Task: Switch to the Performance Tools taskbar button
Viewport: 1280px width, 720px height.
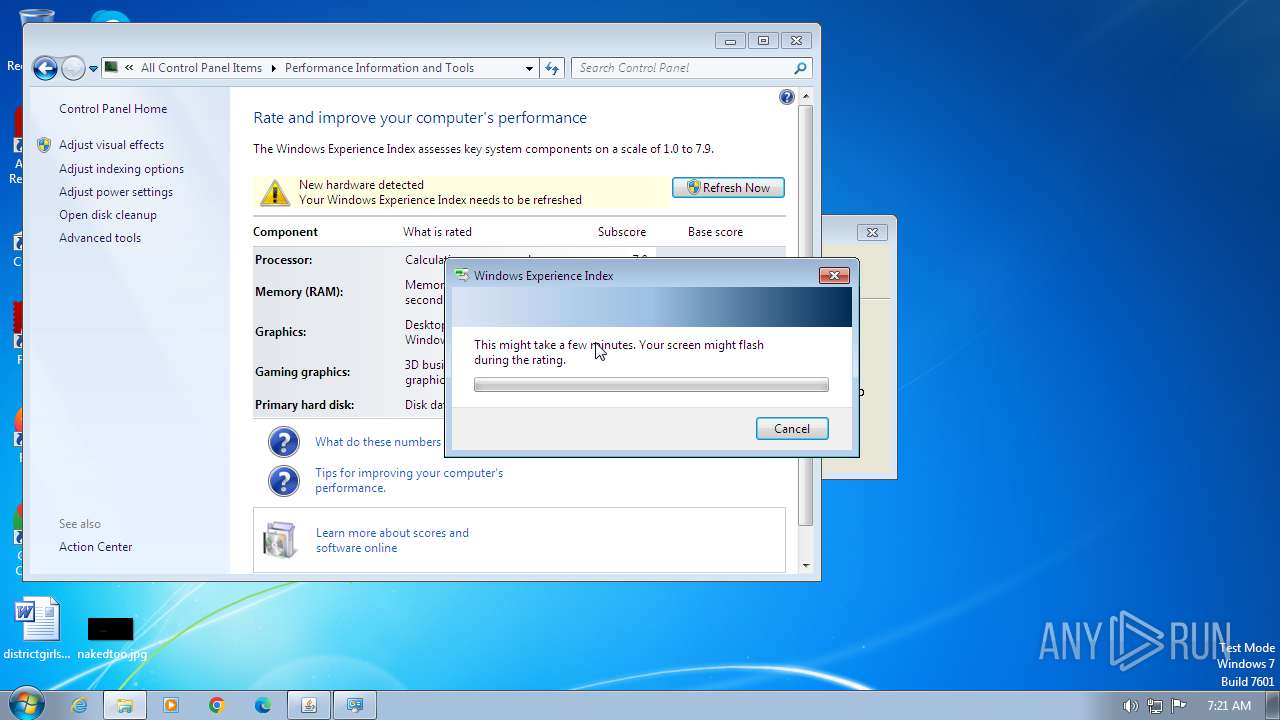Action: [355, 705]
